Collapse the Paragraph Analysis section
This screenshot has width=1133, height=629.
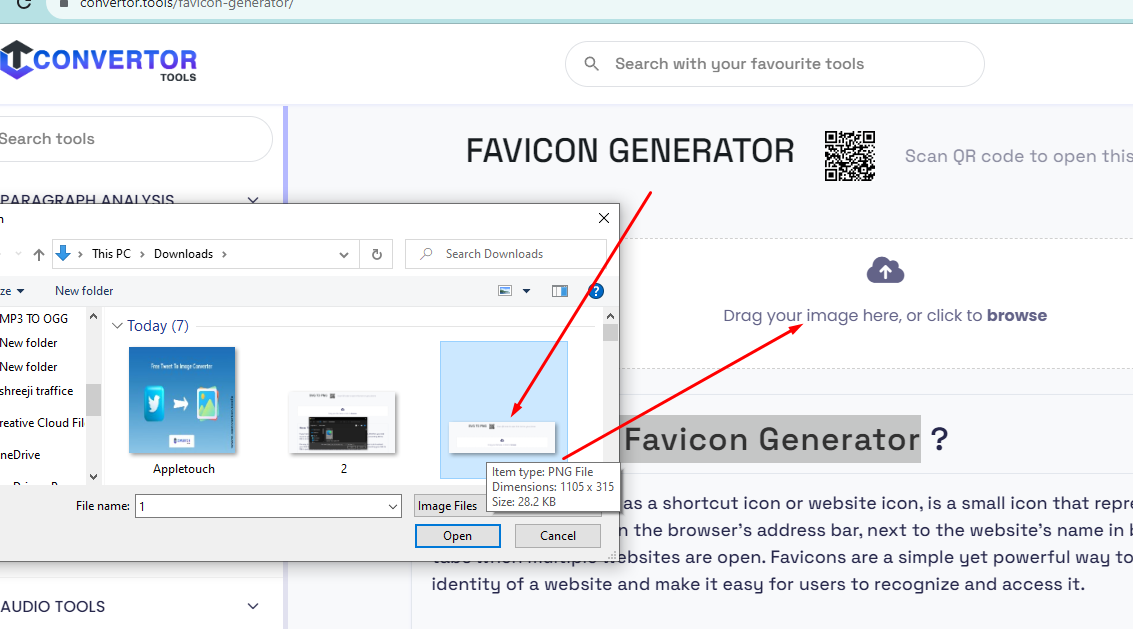[252, 200]
